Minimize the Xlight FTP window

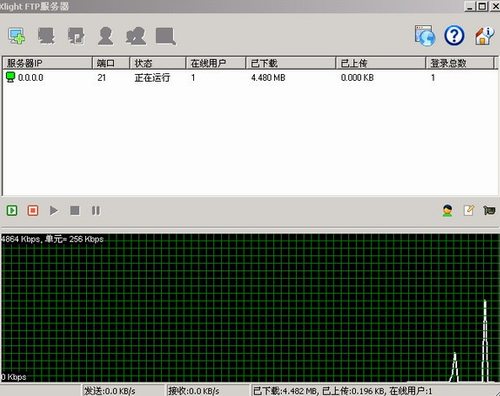(x=470, y=6)
